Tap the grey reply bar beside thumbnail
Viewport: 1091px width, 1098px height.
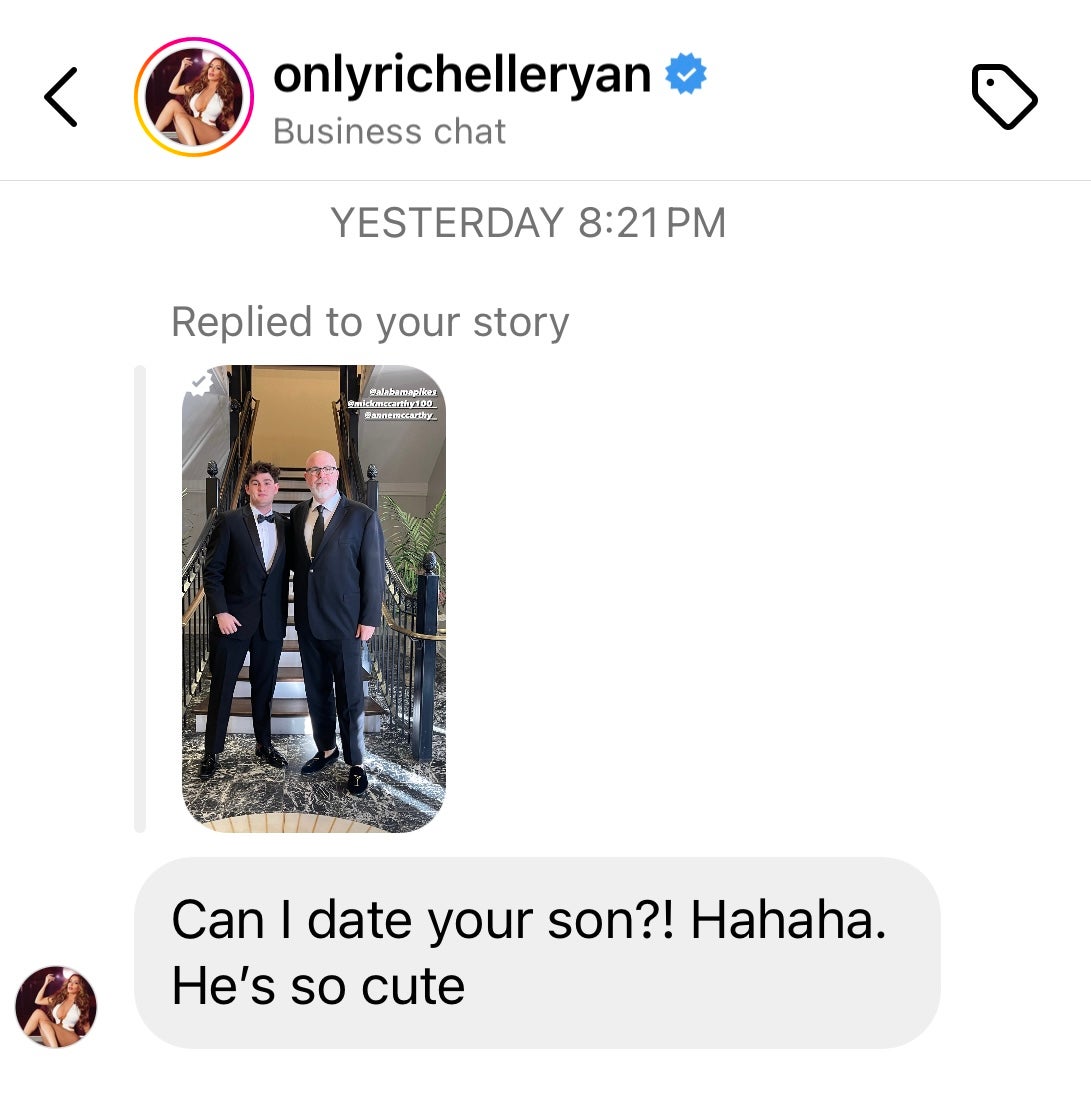pos(139,599)
